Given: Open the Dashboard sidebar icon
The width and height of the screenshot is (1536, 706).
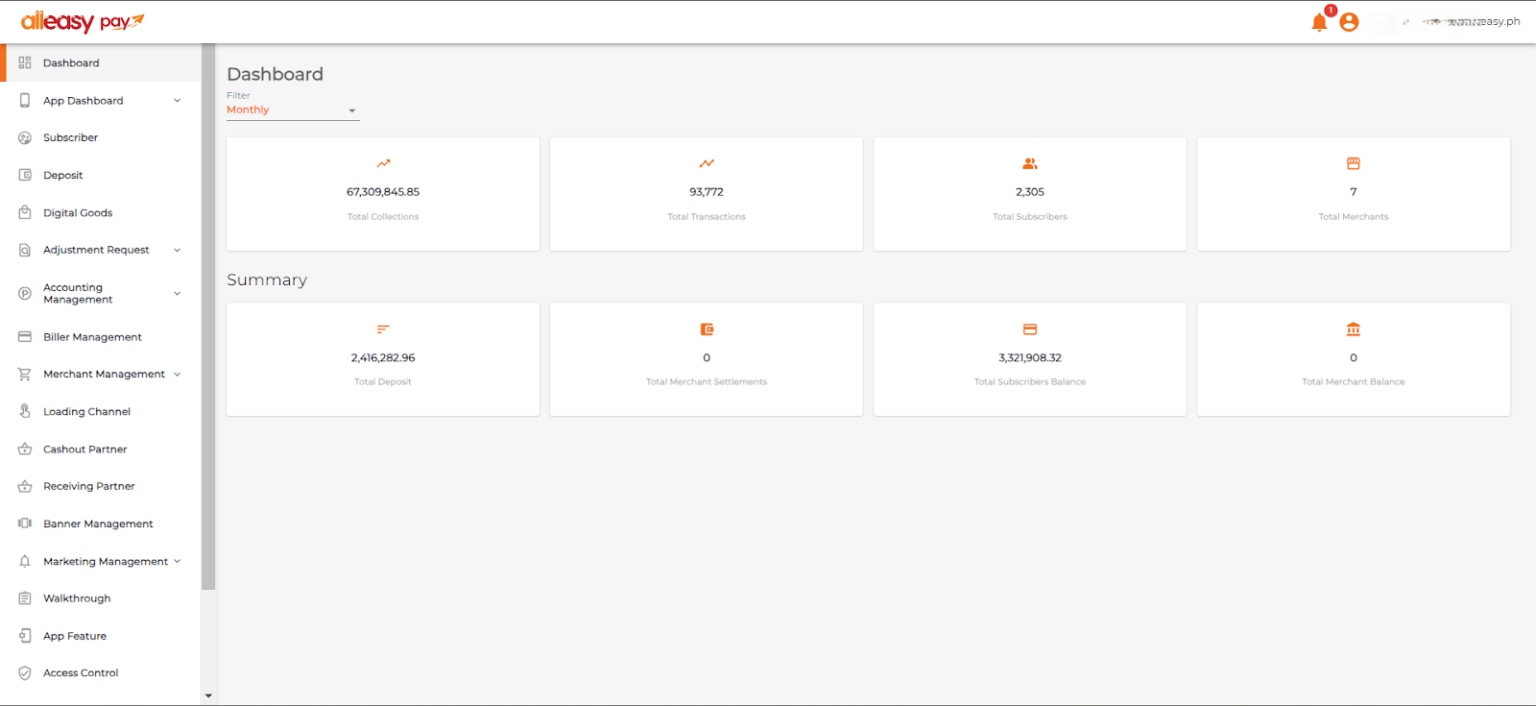Looking at the screenshot, I should click(22, 62).
